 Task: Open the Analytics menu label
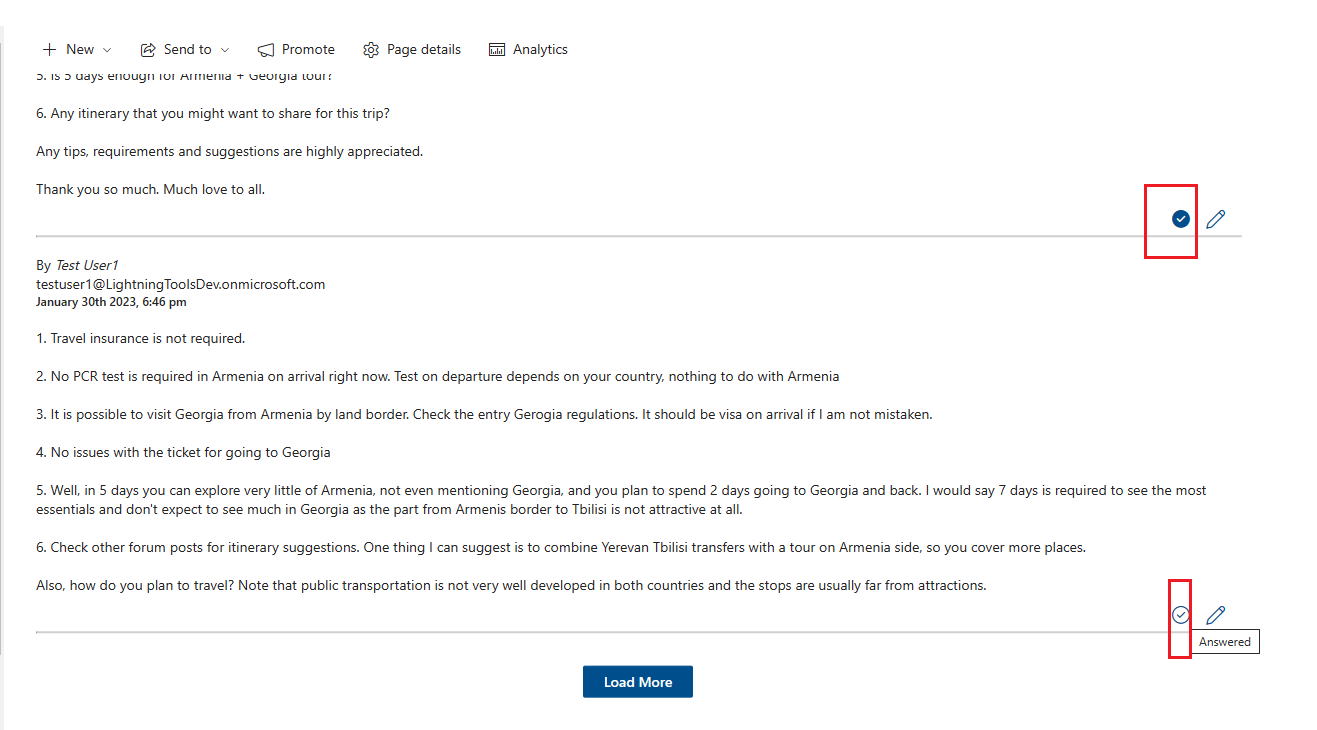[540, 50]
